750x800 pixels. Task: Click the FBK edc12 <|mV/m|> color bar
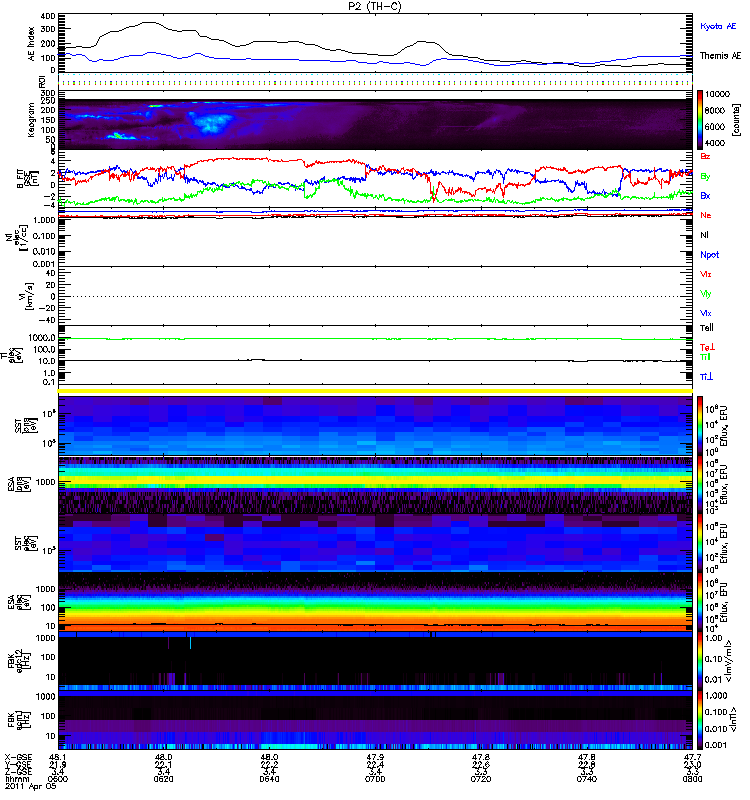click(699, 660)
